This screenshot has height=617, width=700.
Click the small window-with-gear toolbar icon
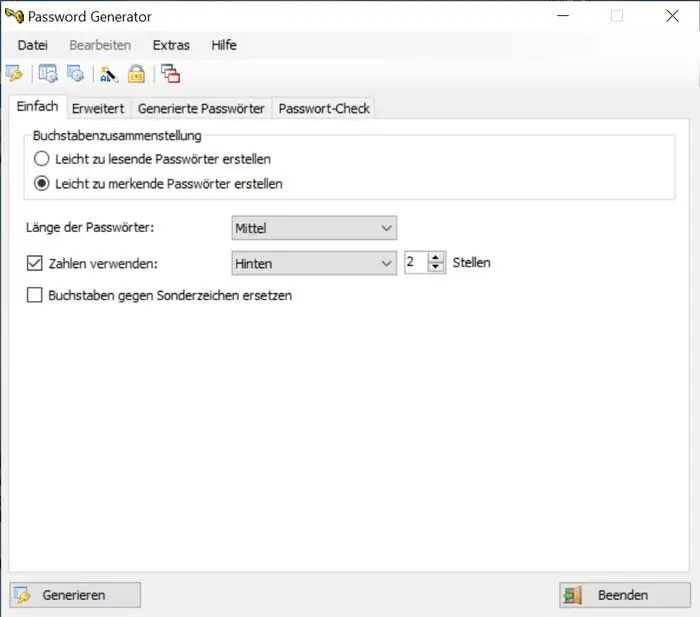point(75,73)
